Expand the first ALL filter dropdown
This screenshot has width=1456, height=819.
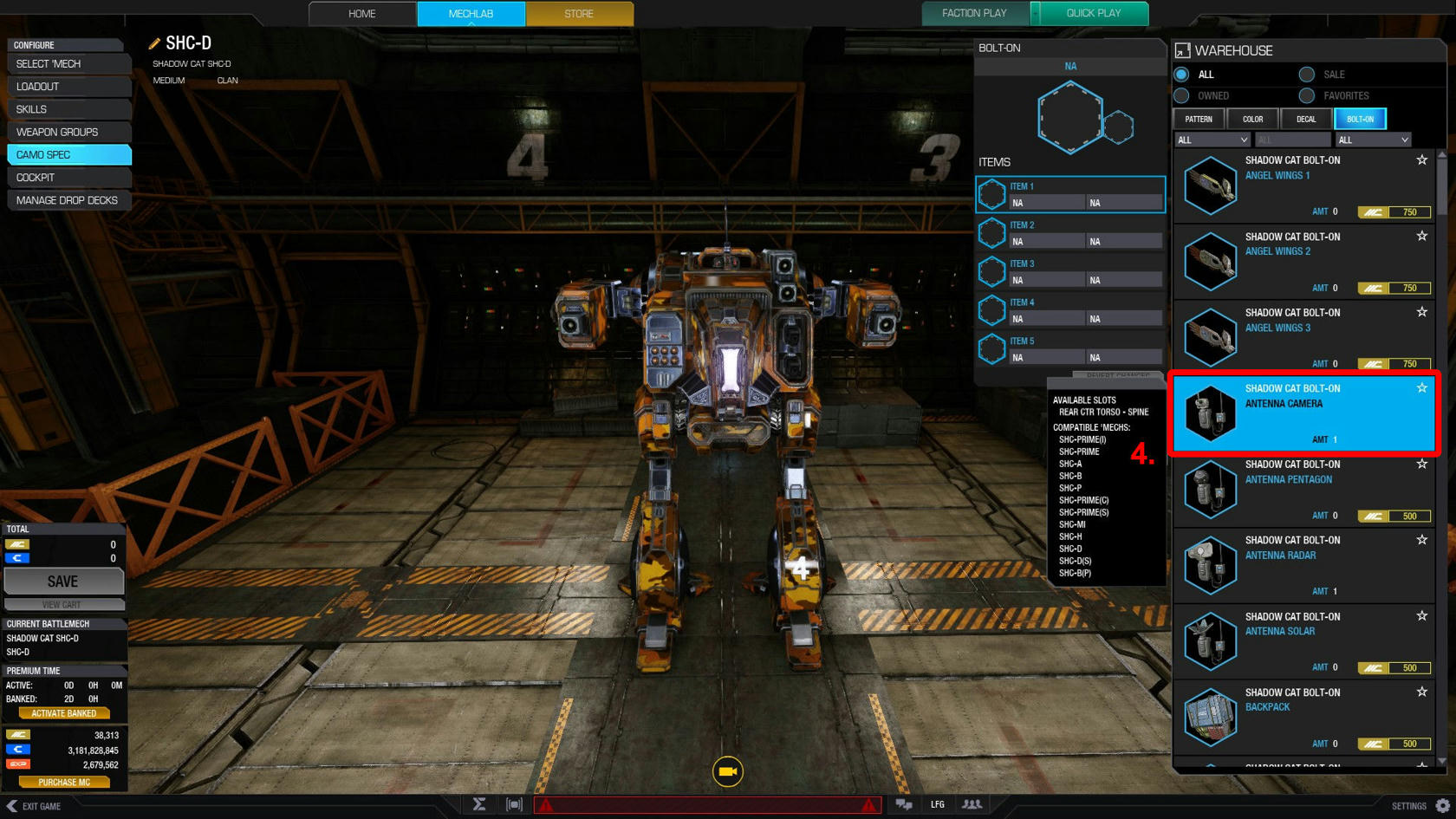click(1212, 140)
